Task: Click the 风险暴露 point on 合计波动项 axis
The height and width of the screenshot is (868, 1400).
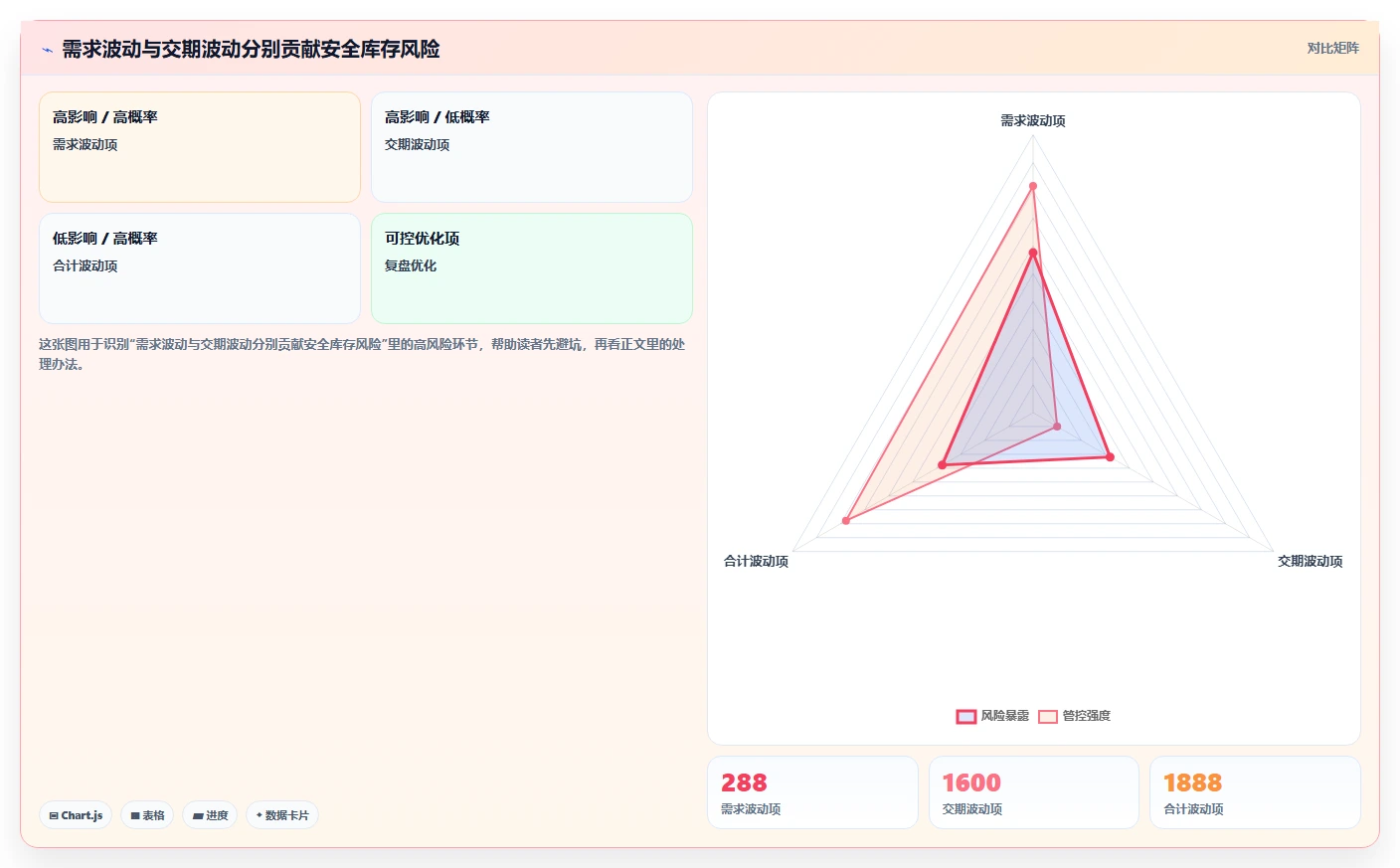Action: [943, 465]
